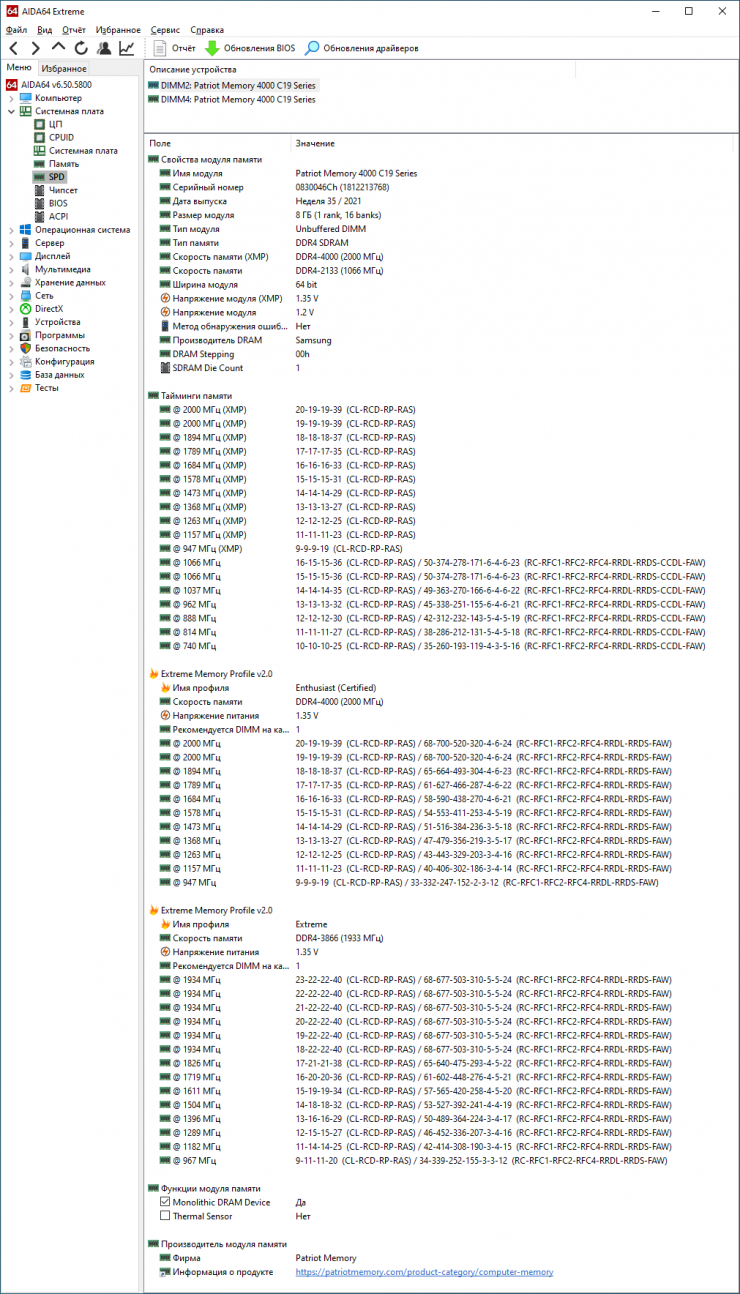This screenshot has width=740, height=1294.
Task: Click the Свойства модуля памяти section icon
Action: coord(153,159)
